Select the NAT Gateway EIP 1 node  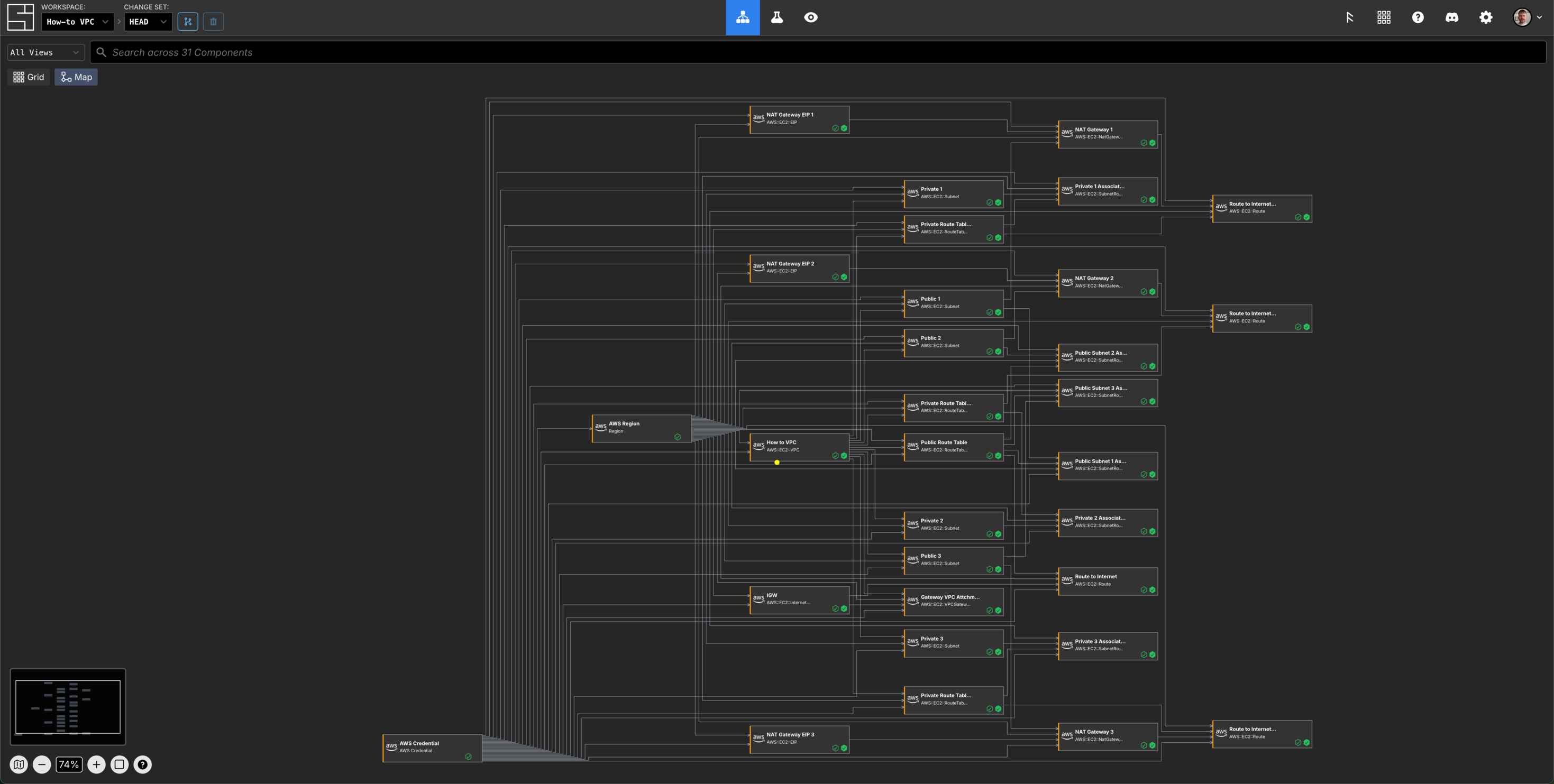click(x=799, y=120)
